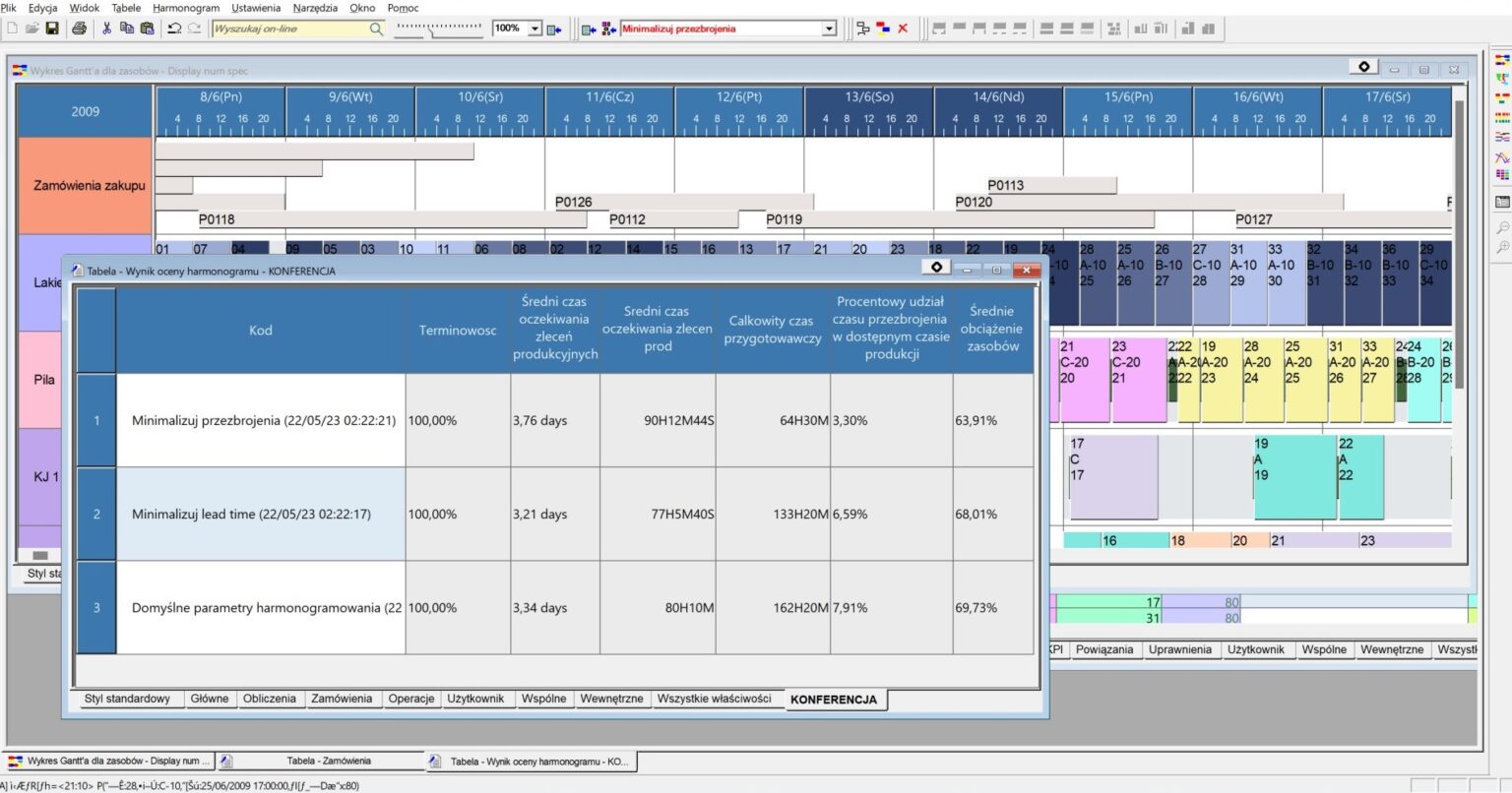
Task: Open the Harmonogram menu
Action: tap(185, 8)
